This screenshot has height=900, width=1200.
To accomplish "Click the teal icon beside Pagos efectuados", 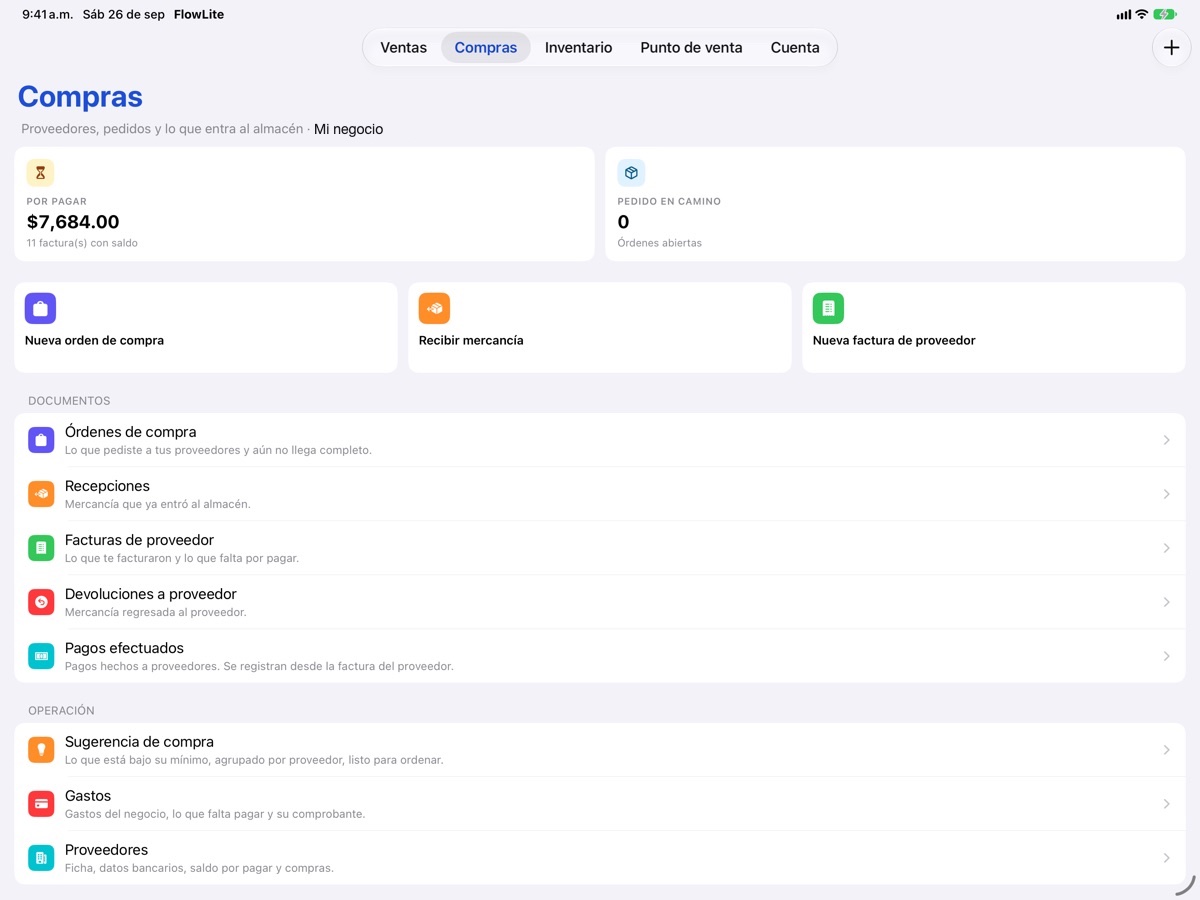I will pos(41,656).
